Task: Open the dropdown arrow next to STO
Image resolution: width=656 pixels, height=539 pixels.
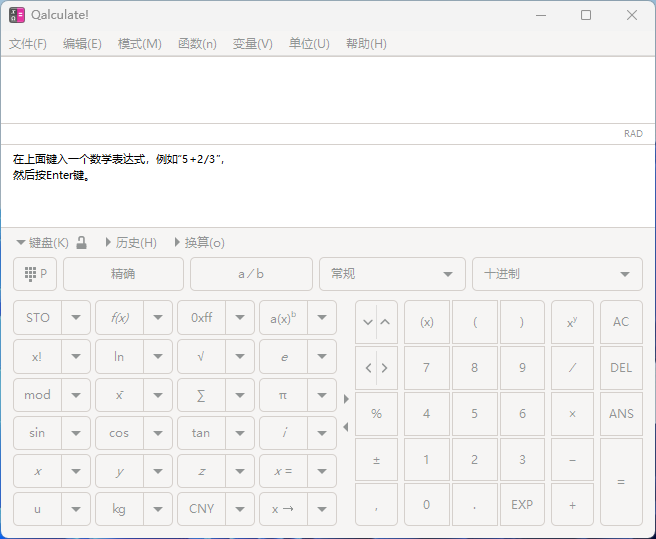Action: 76,318
